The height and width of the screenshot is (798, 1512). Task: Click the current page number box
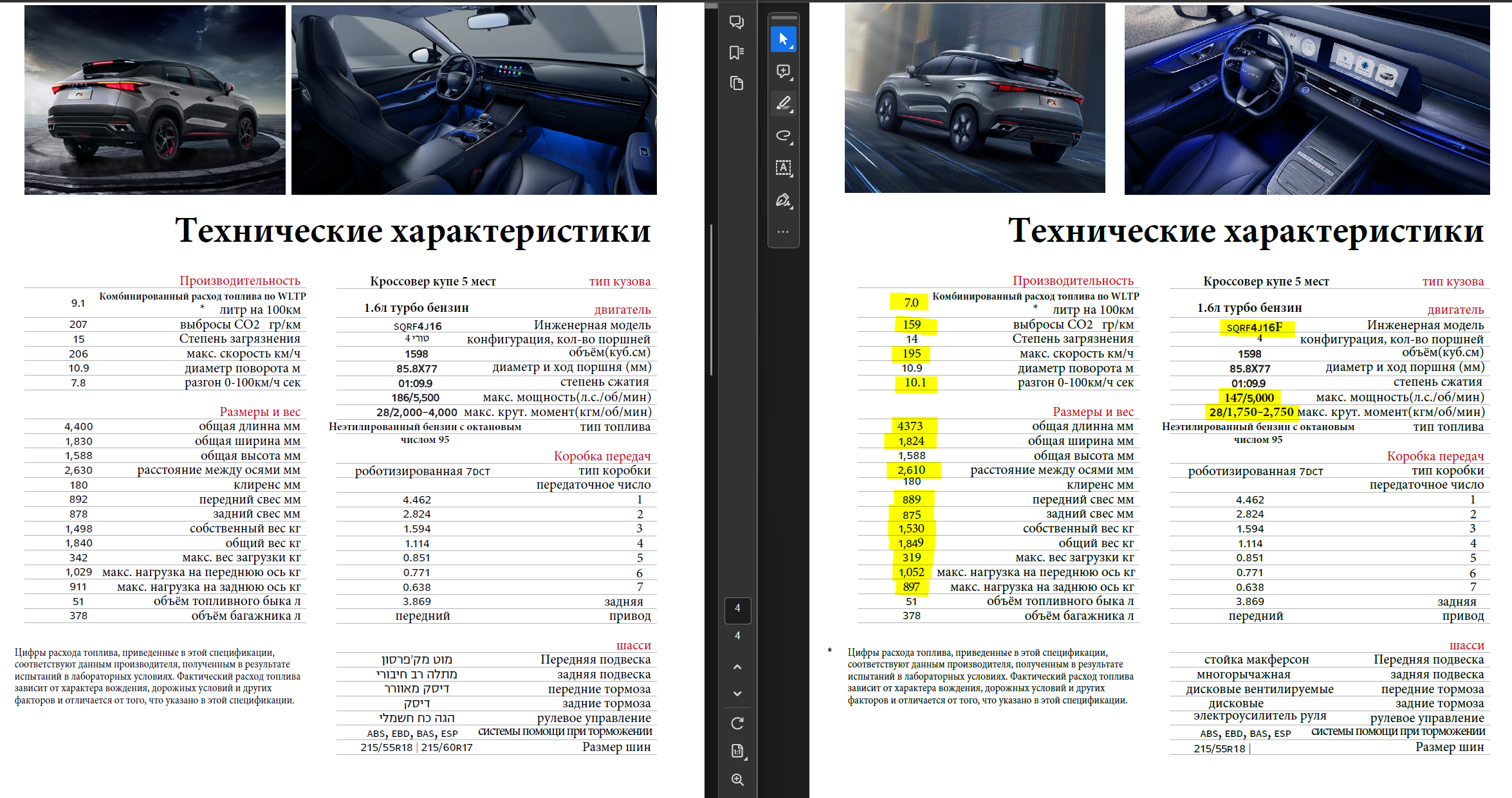(x=737, y=608)
